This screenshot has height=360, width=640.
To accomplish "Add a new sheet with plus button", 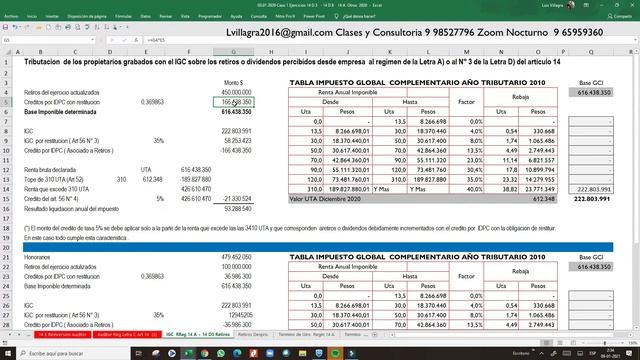I will point(375,334).
